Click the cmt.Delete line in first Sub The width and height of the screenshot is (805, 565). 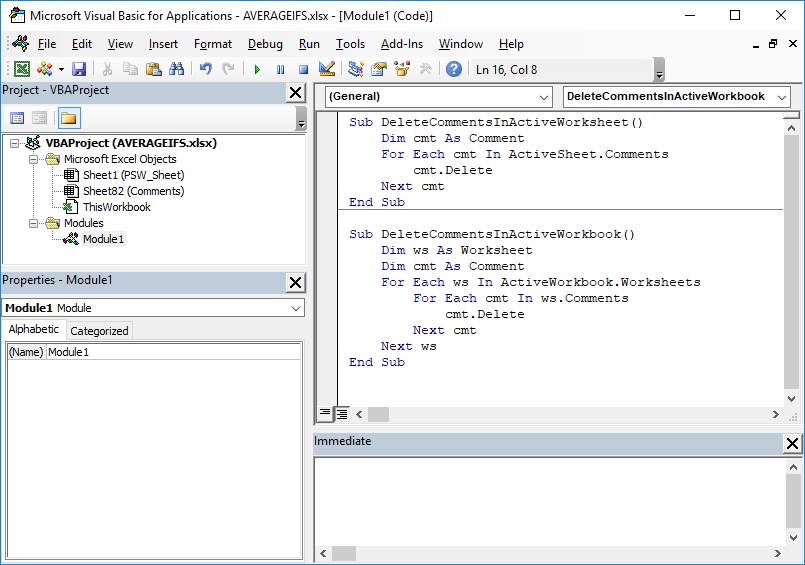[x=452, y=170]
